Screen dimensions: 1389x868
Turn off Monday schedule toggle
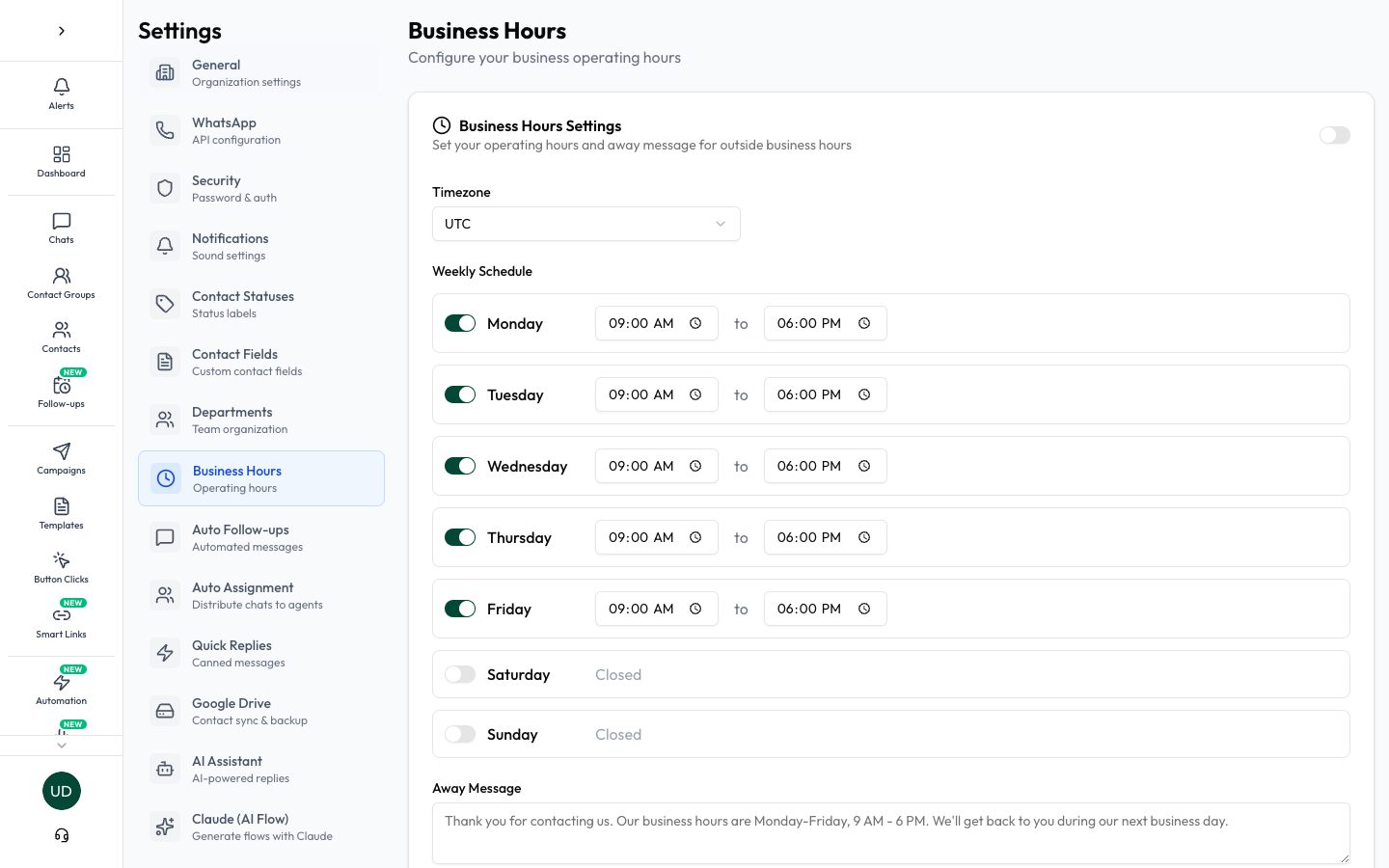pyautogui.click(x=460, y=323)
